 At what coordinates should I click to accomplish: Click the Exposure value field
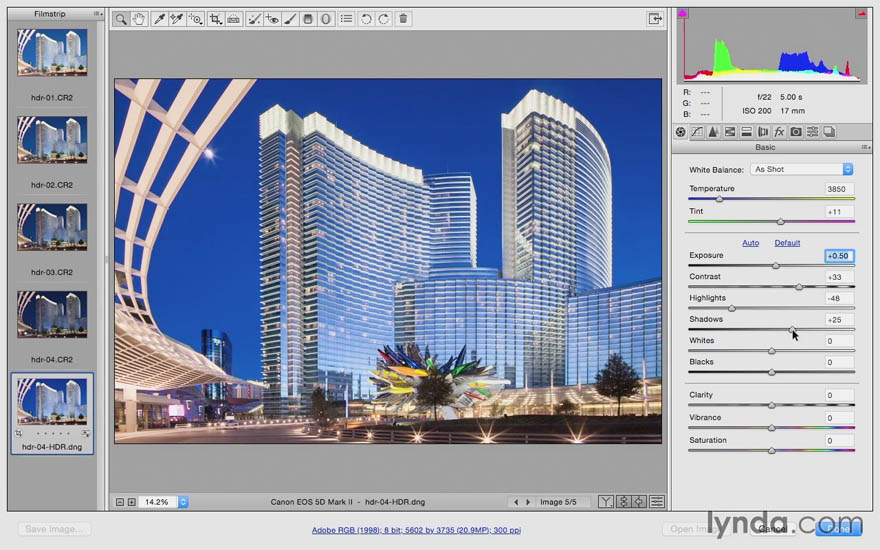(839, 256)
